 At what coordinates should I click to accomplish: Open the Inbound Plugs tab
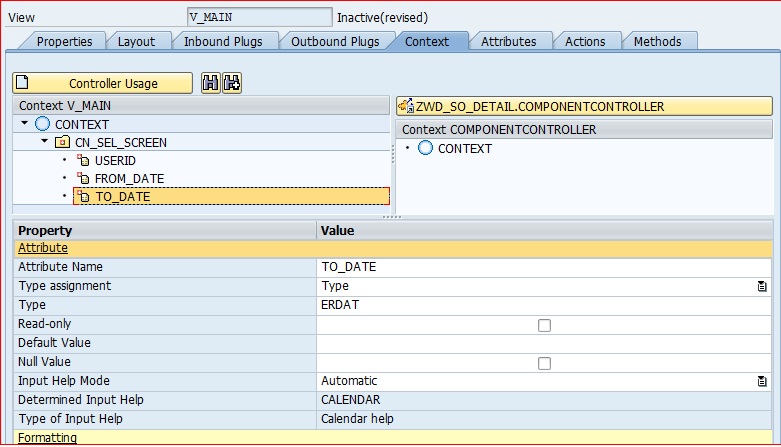(223, 41)
